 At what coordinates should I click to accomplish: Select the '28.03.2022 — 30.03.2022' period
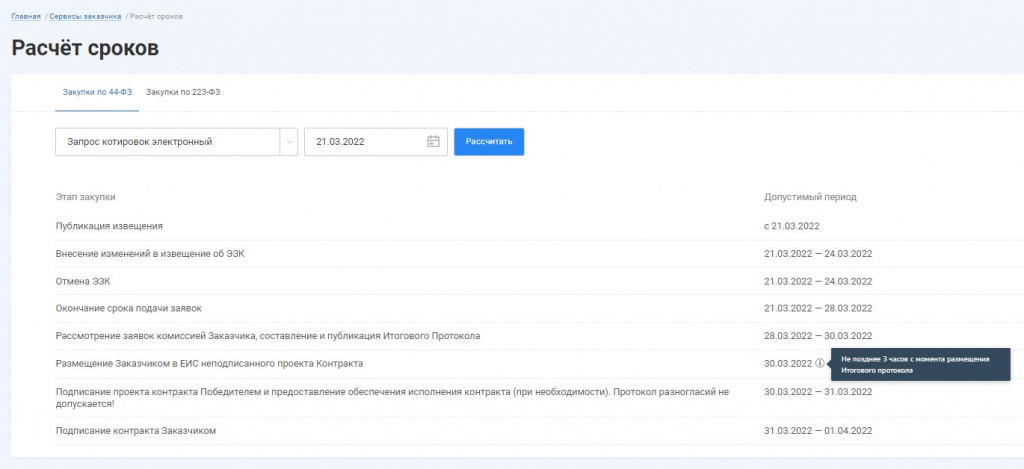point(818,336)
